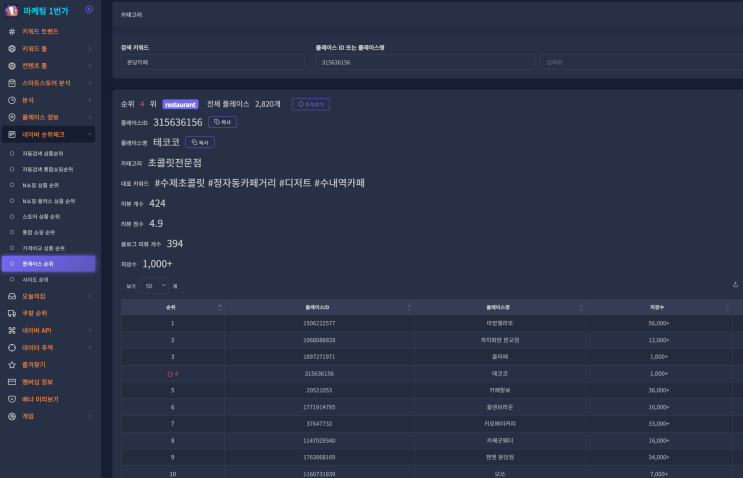Viewport: 743px width, 478px height.
Task: Expand the 컨텐츠 툴 chevron
Action: 90,65
